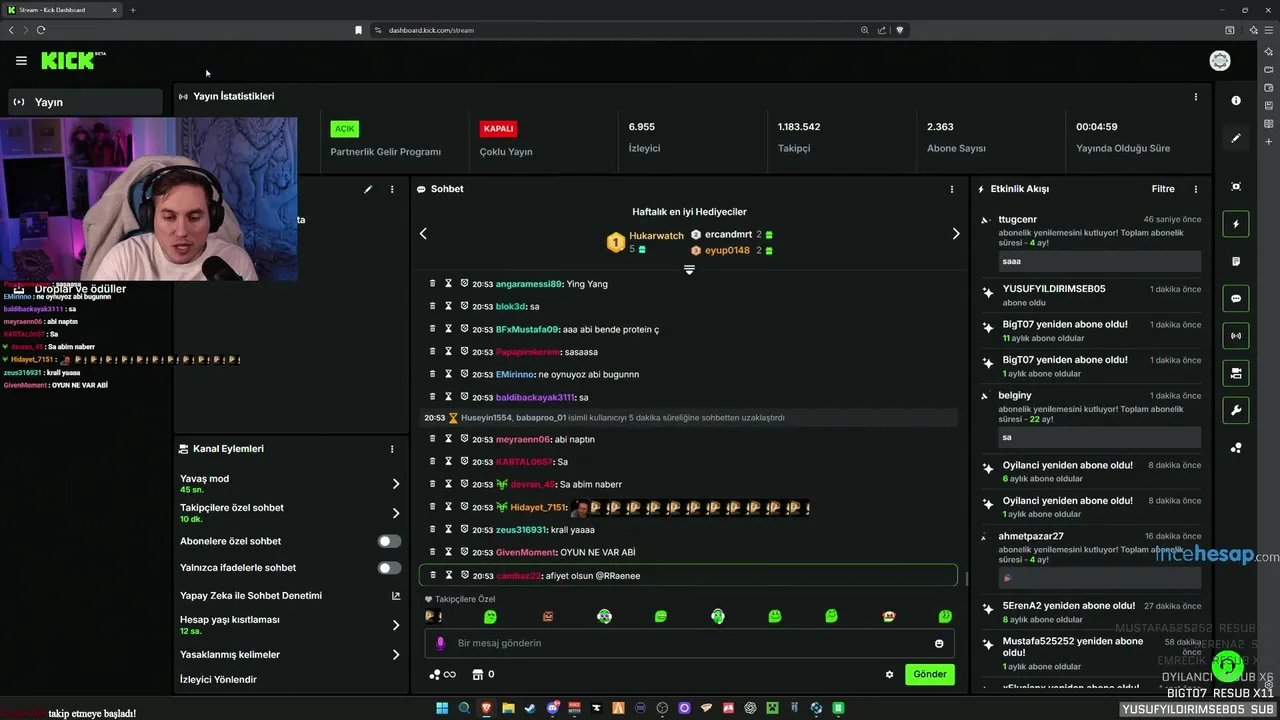Screen dimensions: 1280x720
Task: Click username EMirinno in the chat
Action: [x=516, y=374]
